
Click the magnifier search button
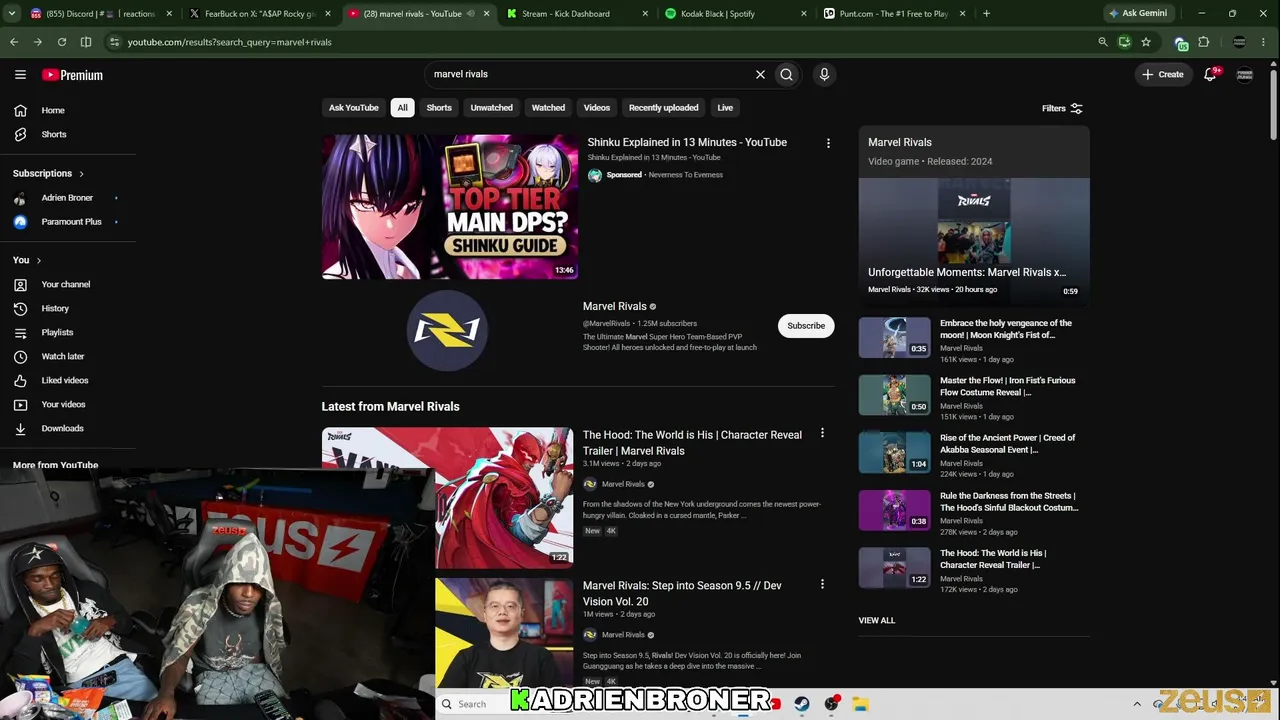tap(787, 74)
